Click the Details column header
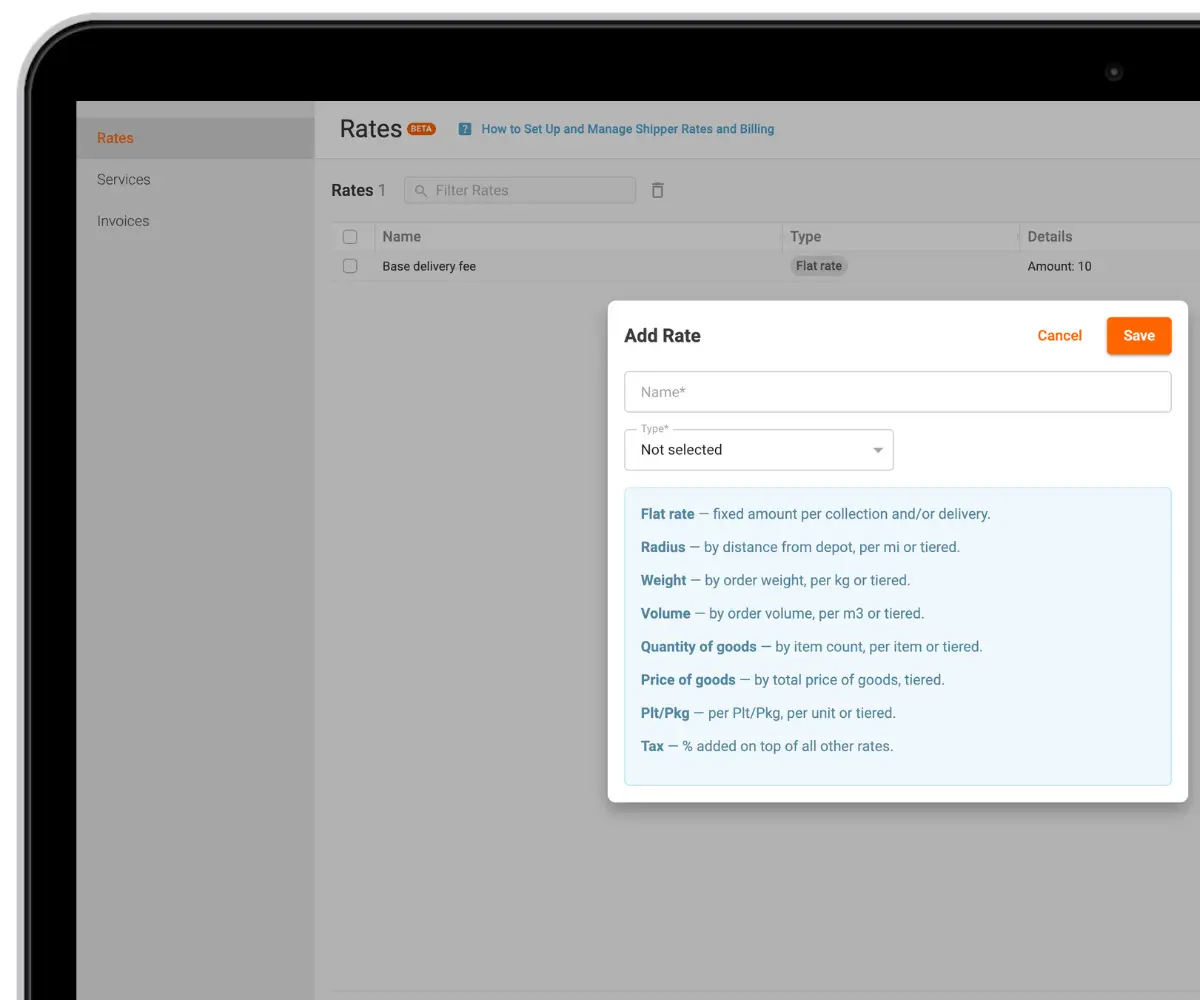This screenshot has height=1000, width=1200. point(1050,237)
